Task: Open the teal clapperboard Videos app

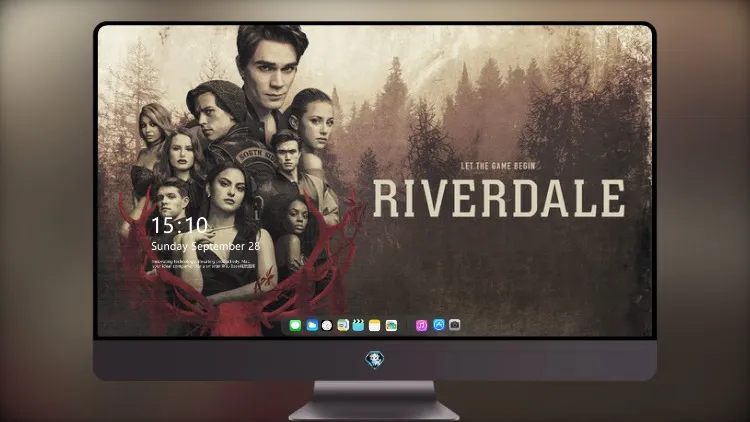Action: (x=358, y=325)
